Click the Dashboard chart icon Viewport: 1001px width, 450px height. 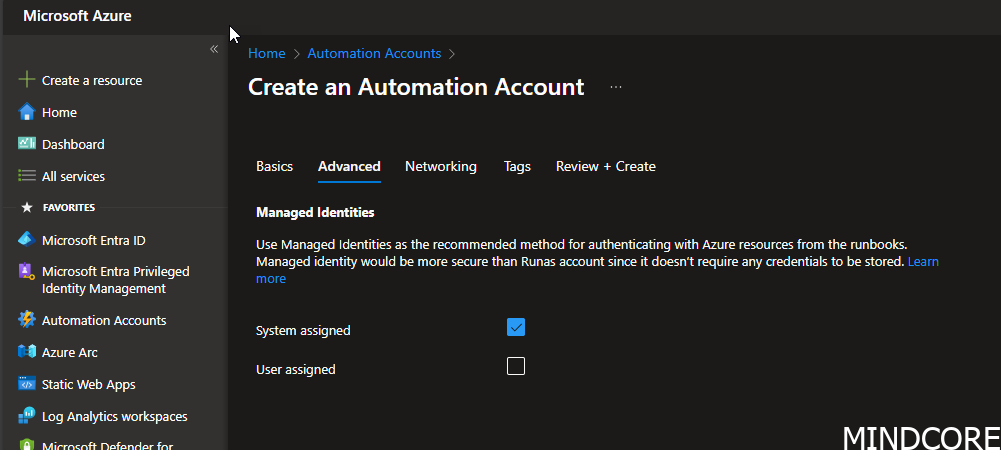[27, 144]
